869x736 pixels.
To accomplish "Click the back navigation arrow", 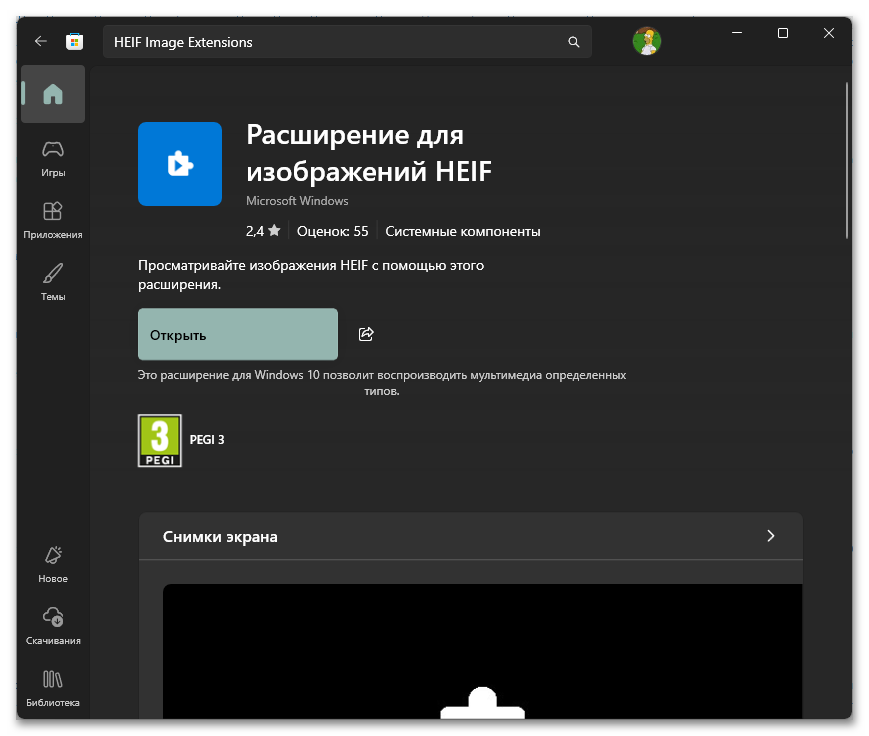I will (x=40, y=41).
